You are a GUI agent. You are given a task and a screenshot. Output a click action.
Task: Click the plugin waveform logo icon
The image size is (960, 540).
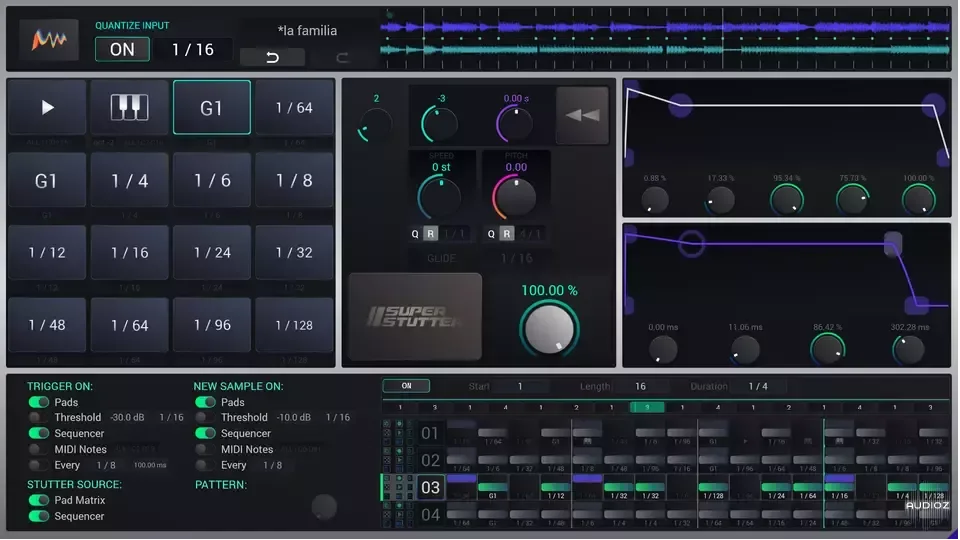48,40
